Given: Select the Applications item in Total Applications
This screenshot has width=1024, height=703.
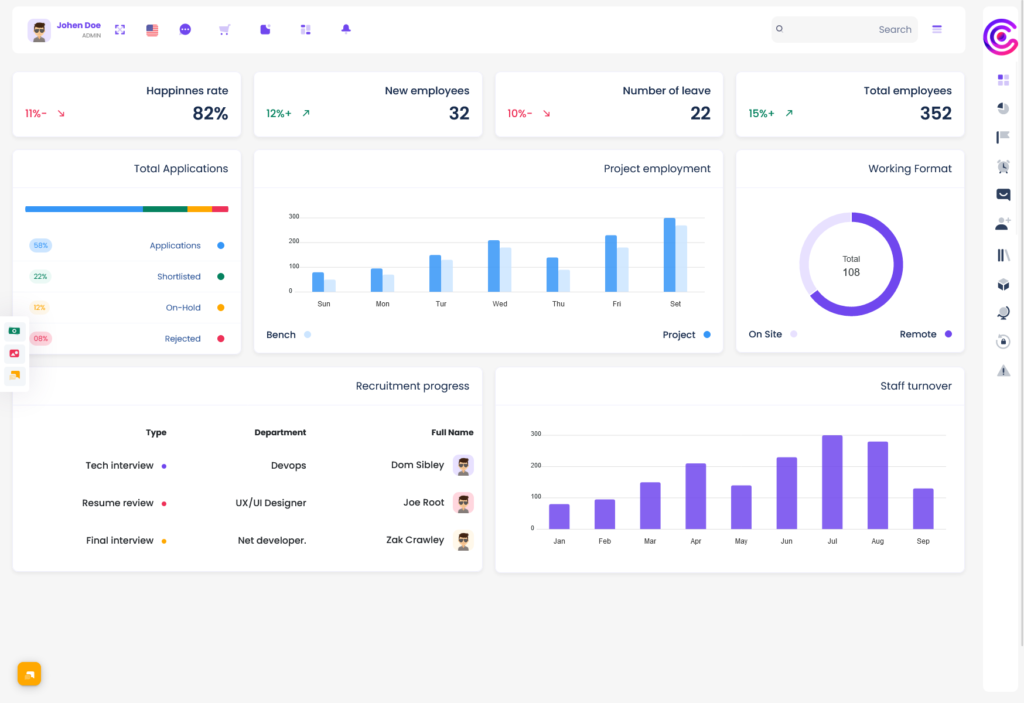Looking at the screenshot, I should 177,245.
